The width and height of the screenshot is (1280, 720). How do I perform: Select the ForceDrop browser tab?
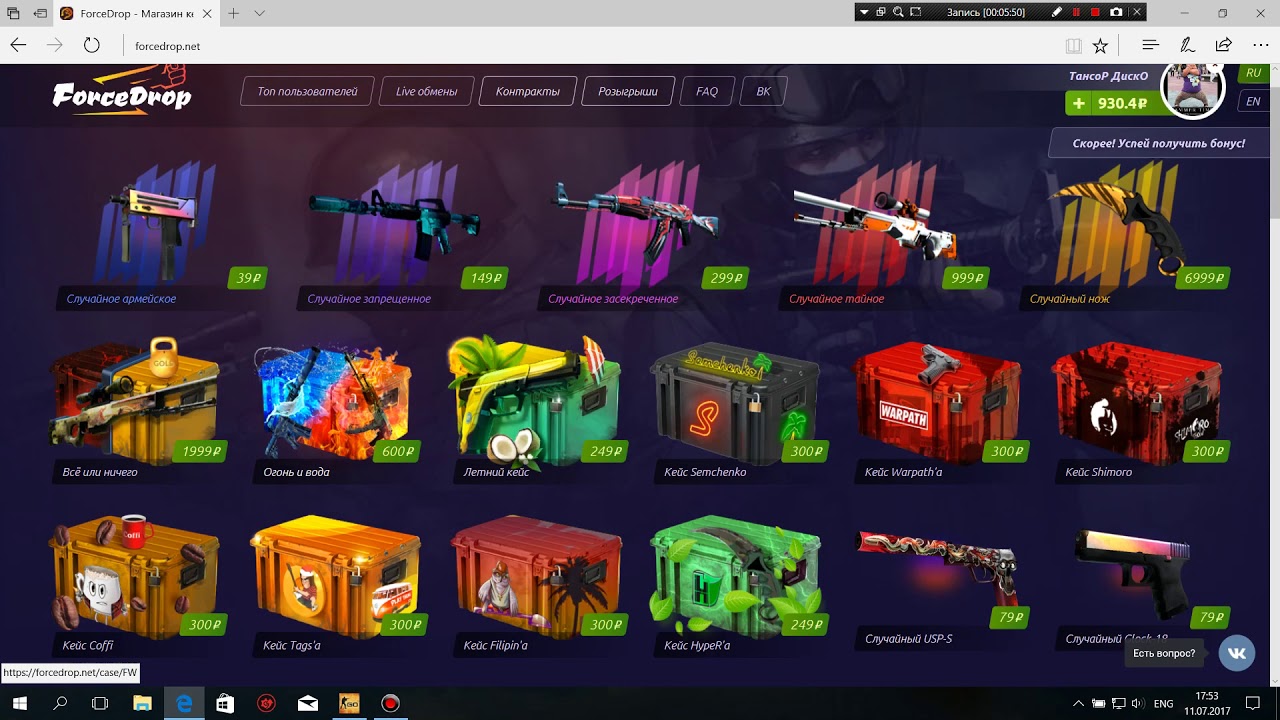click(138, 13)
